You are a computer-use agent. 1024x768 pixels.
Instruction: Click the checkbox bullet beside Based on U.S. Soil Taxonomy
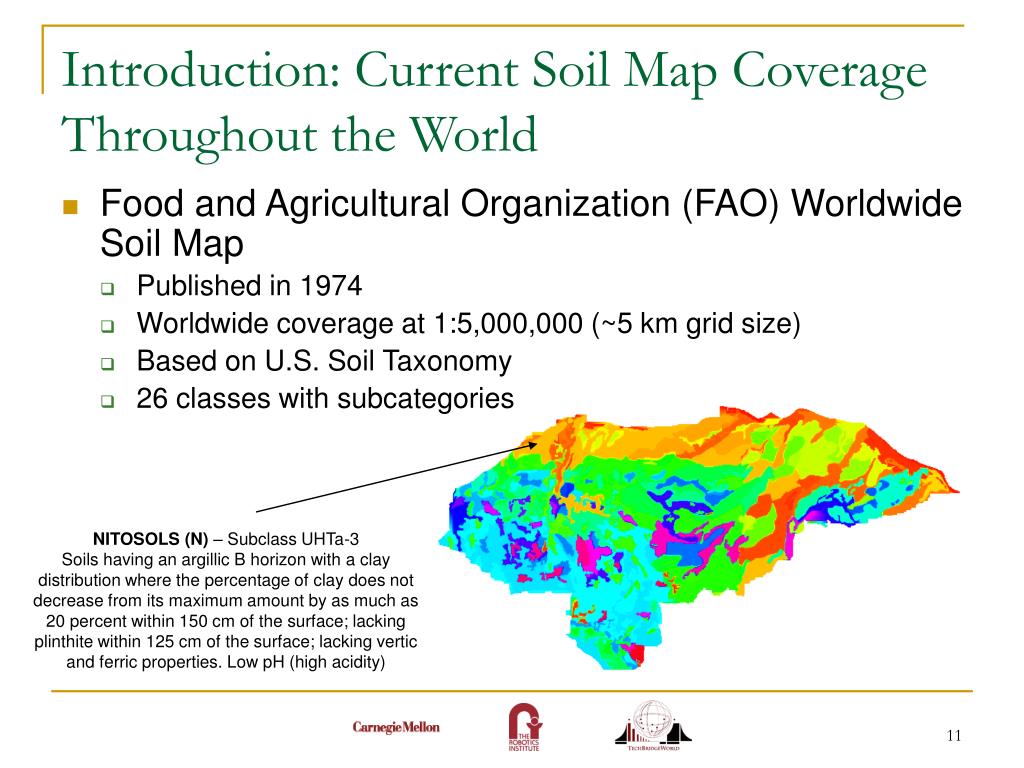(108, 363)
